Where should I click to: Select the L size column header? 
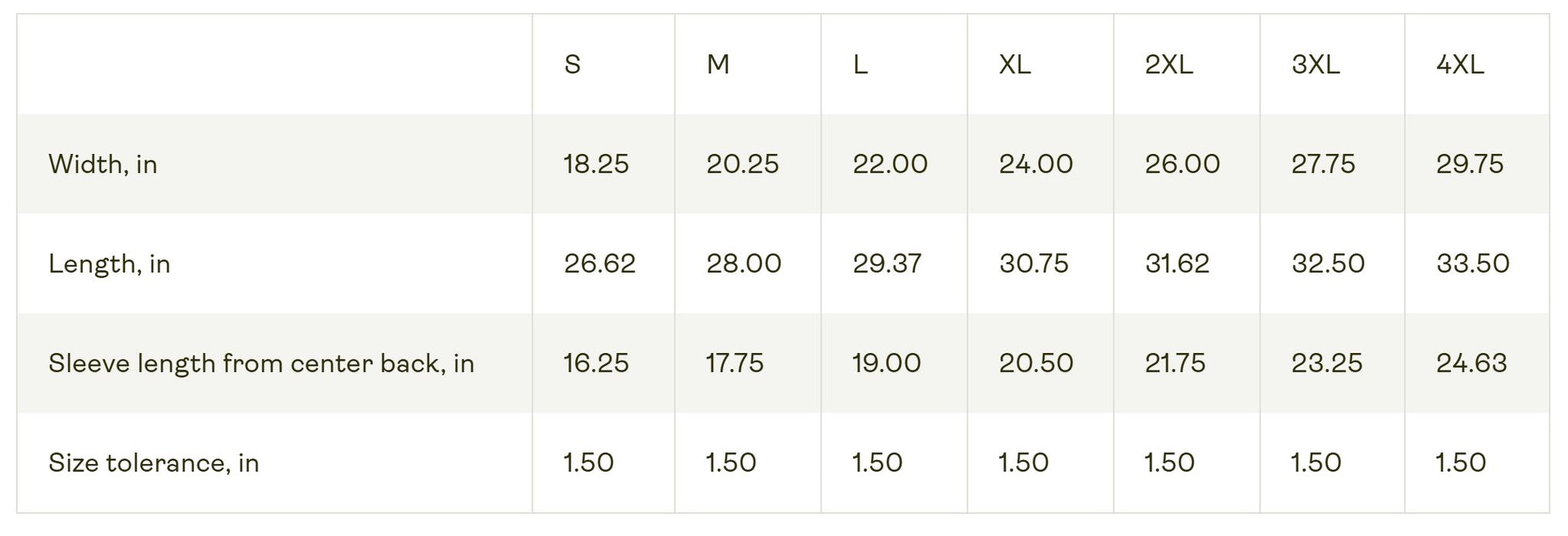861,64
